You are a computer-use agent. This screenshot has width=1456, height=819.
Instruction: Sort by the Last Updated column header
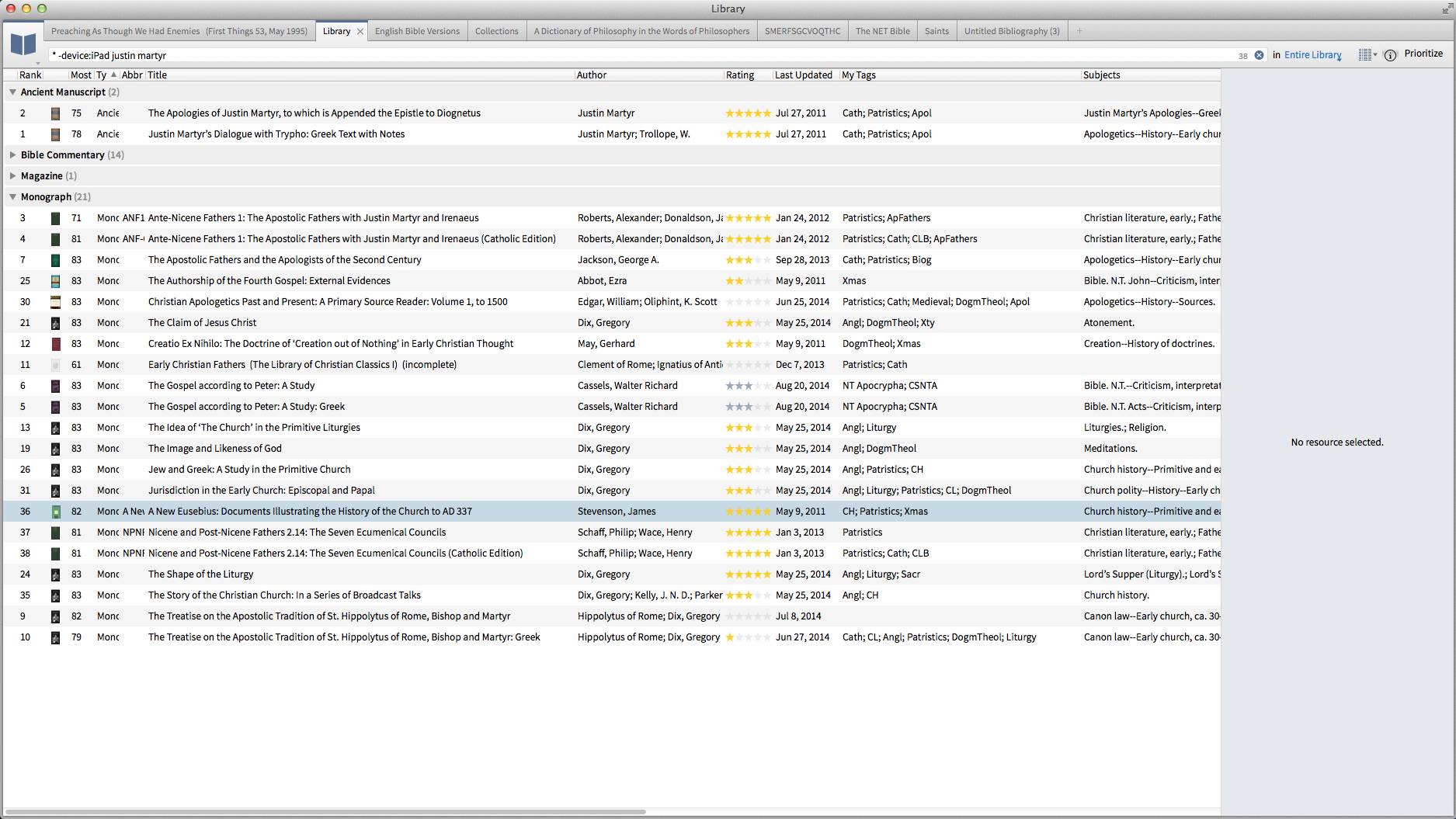(x=803, y=75)
